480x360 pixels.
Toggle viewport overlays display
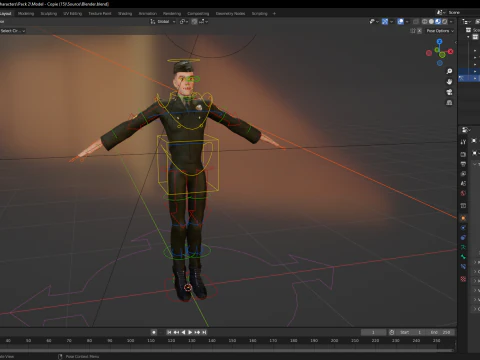[401, 22]
